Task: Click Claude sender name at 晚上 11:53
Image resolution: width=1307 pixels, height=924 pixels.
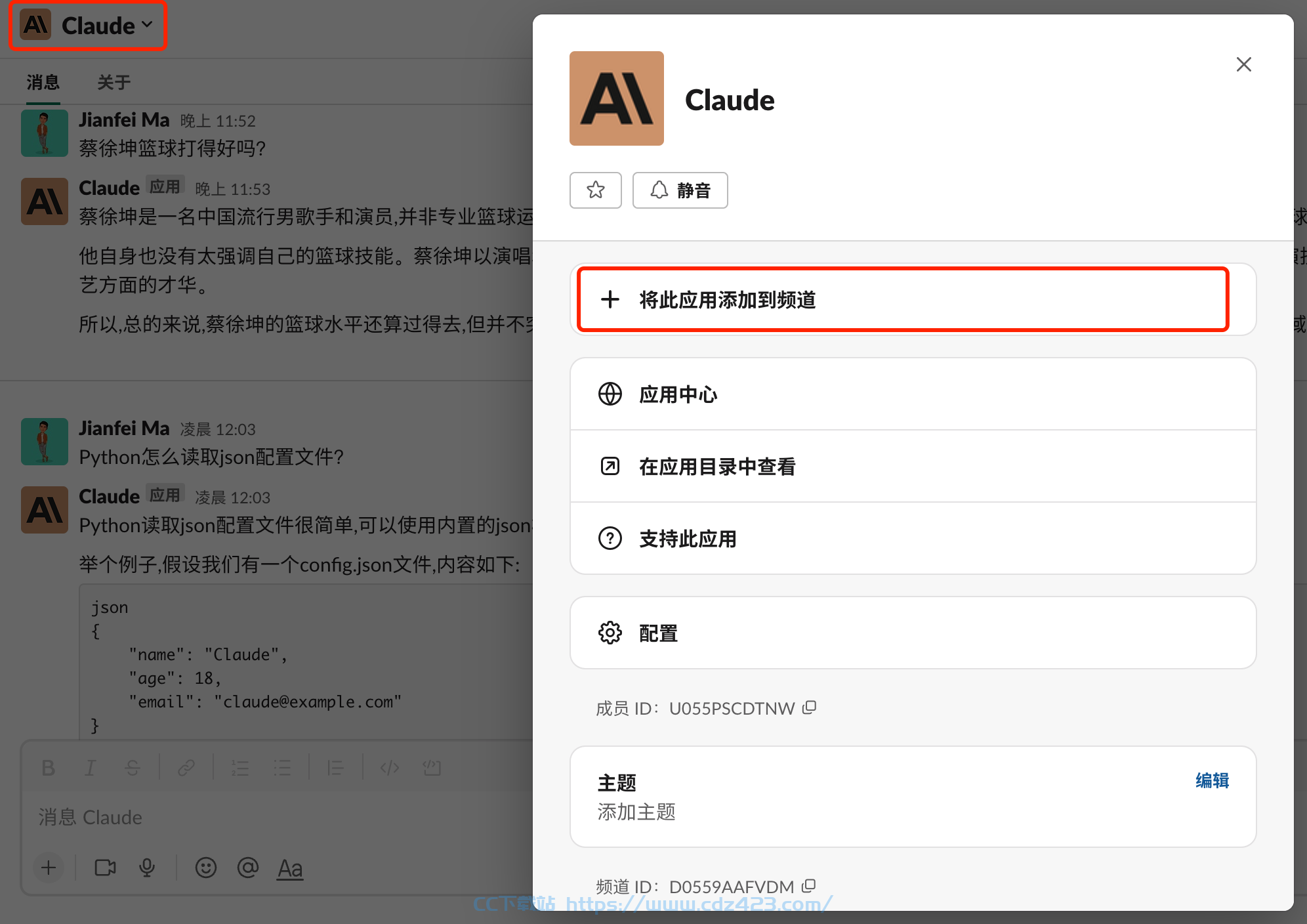Action: tap(109, 188)
